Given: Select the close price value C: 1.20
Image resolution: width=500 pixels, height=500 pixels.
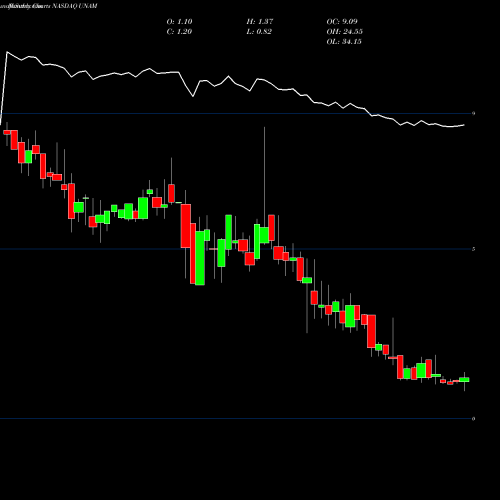Looking at the screenshot, I should (179, 31).
